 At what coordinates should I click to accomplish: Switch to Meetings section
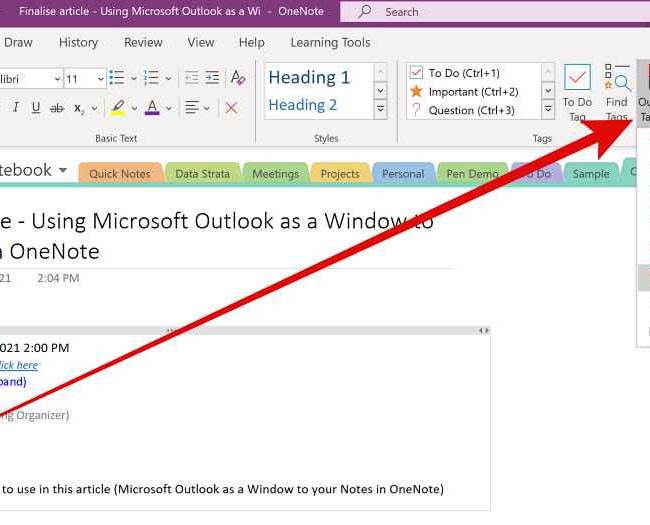click(276, 173)
